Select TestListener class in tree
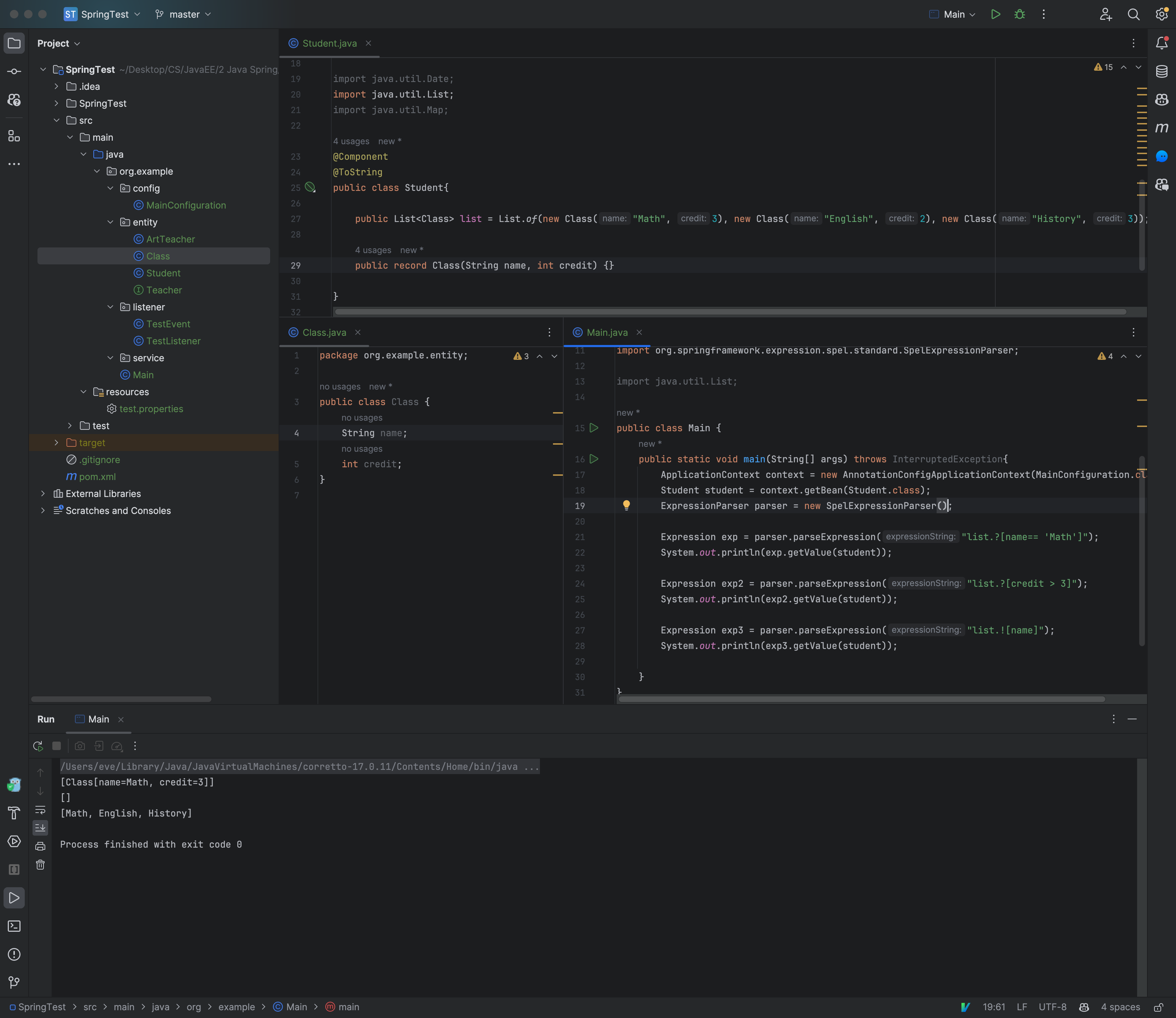The image size is (1176, 1018). [173, 341]
